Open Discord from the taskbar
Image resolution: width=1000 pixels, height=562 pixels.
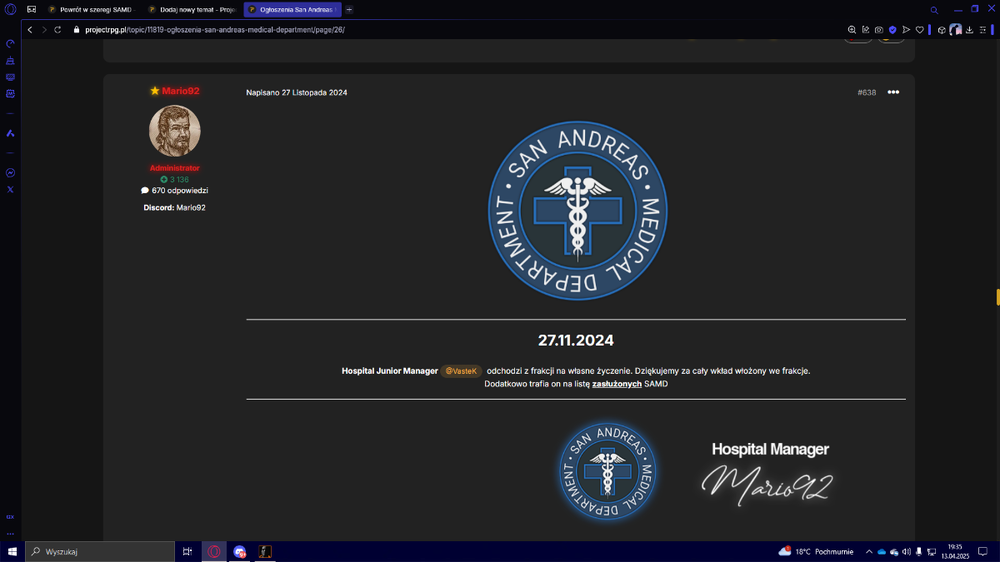pyautogui.click(x=240, y=551)
